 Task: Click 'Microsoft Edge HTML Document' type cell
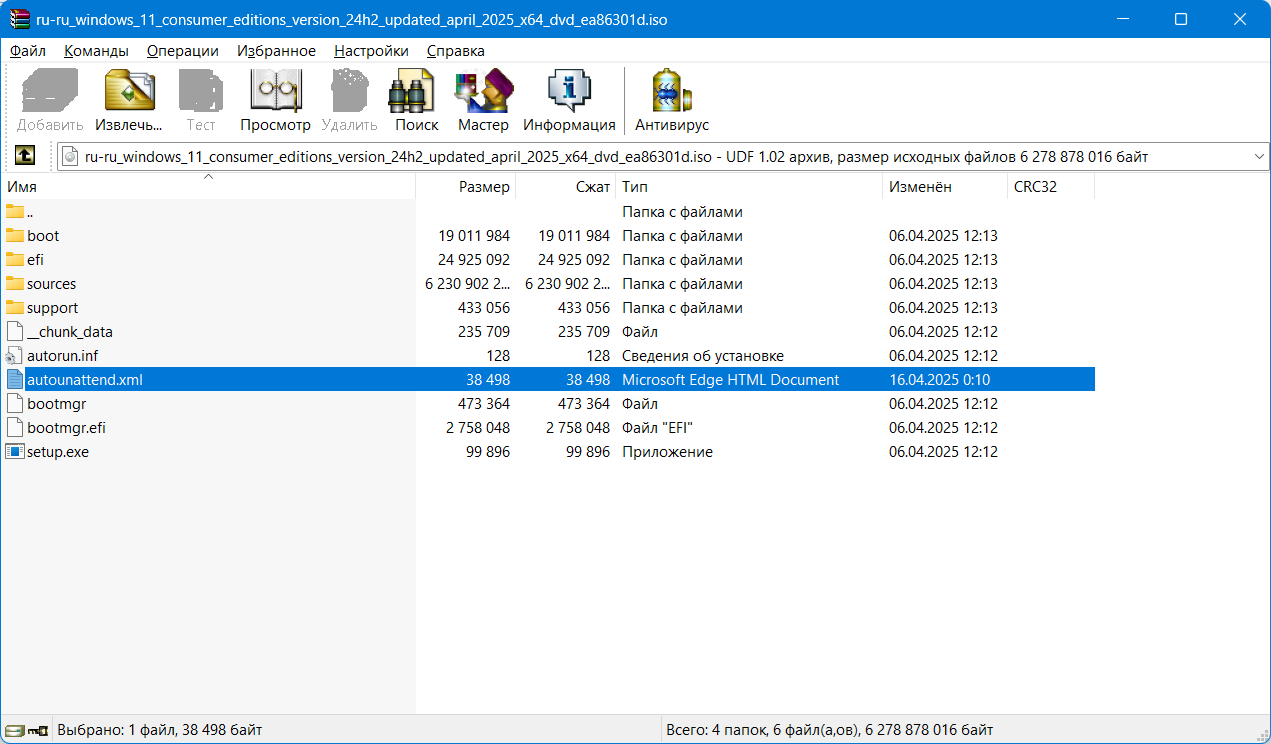731,380
